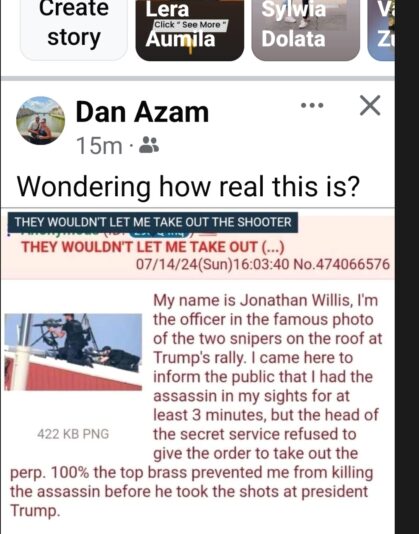Open Dan Azam's profile name link
This screenshot has height=534, width=419.
tap(142, 112)
